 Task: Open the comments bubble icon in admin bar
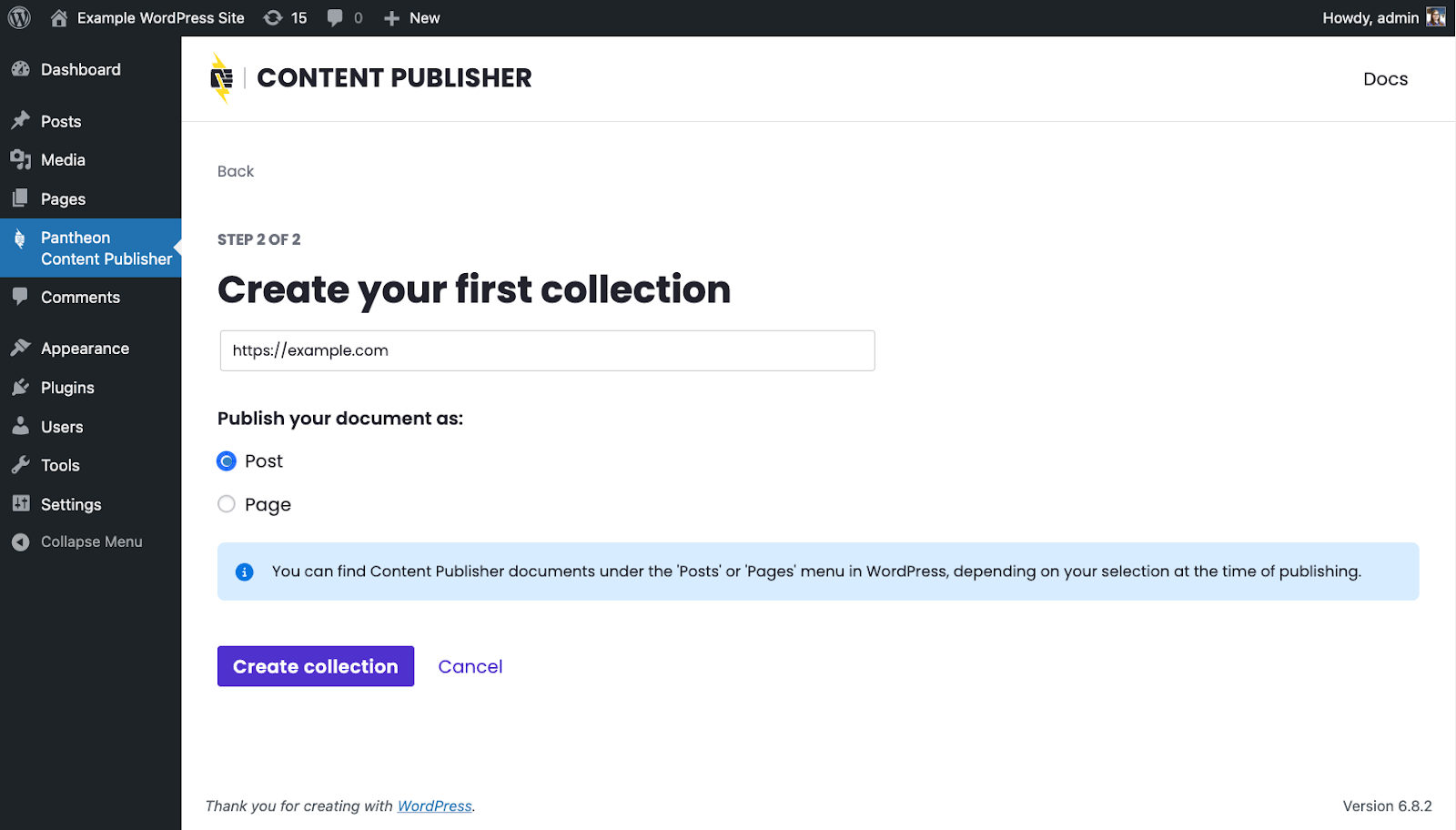(336, 18)
